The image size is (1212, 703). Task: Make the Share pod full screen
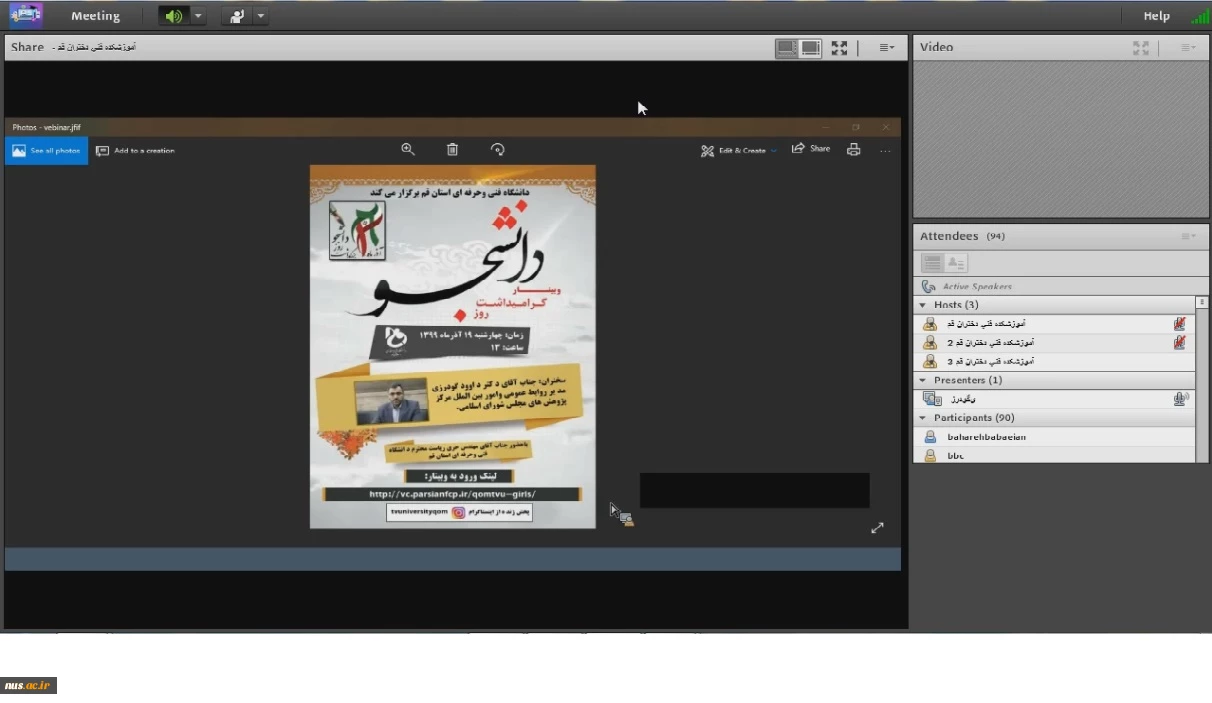coord(839,47)
